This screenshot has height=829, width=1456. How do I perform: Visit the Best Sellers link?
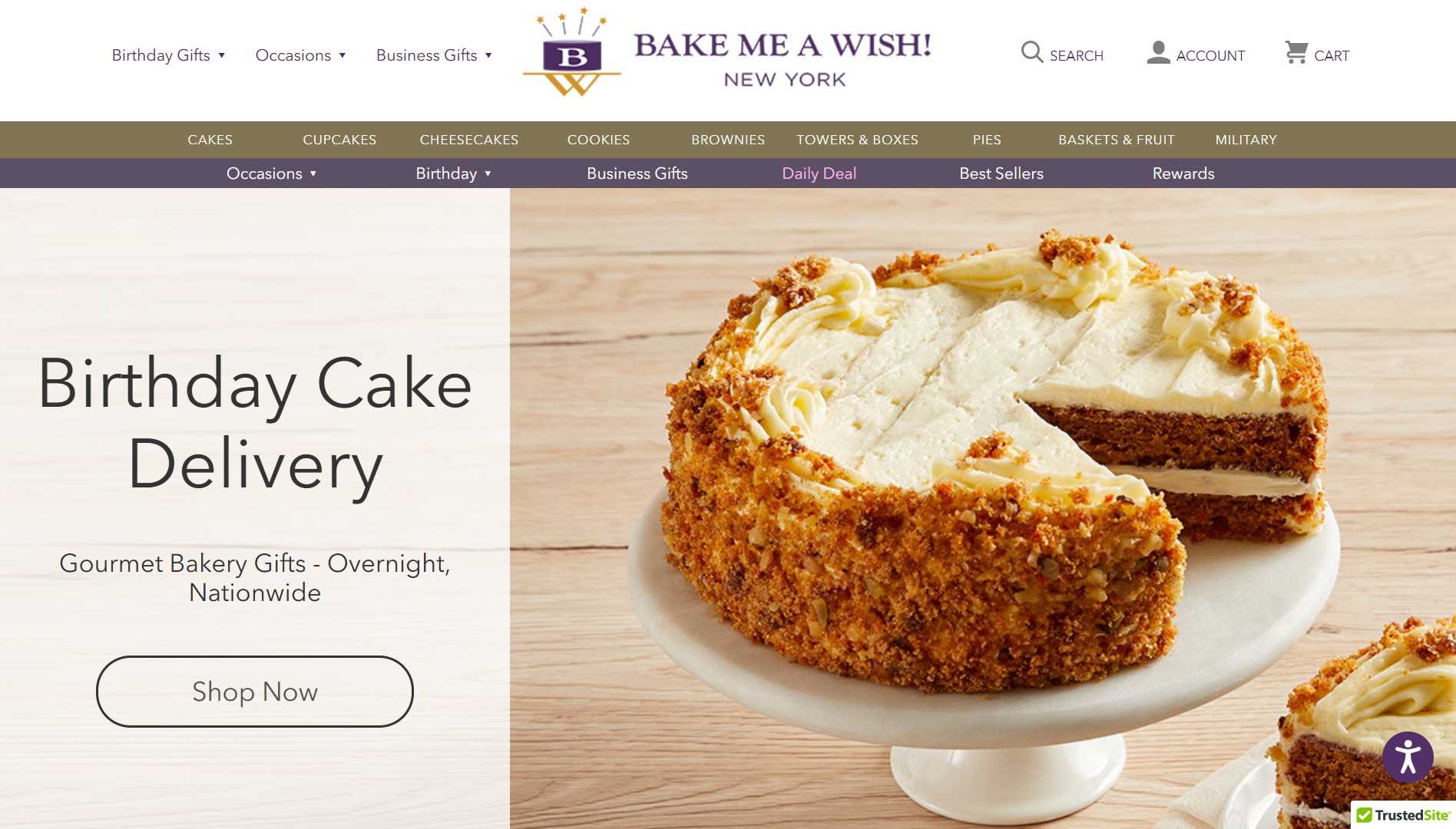tap(1001, 173)
